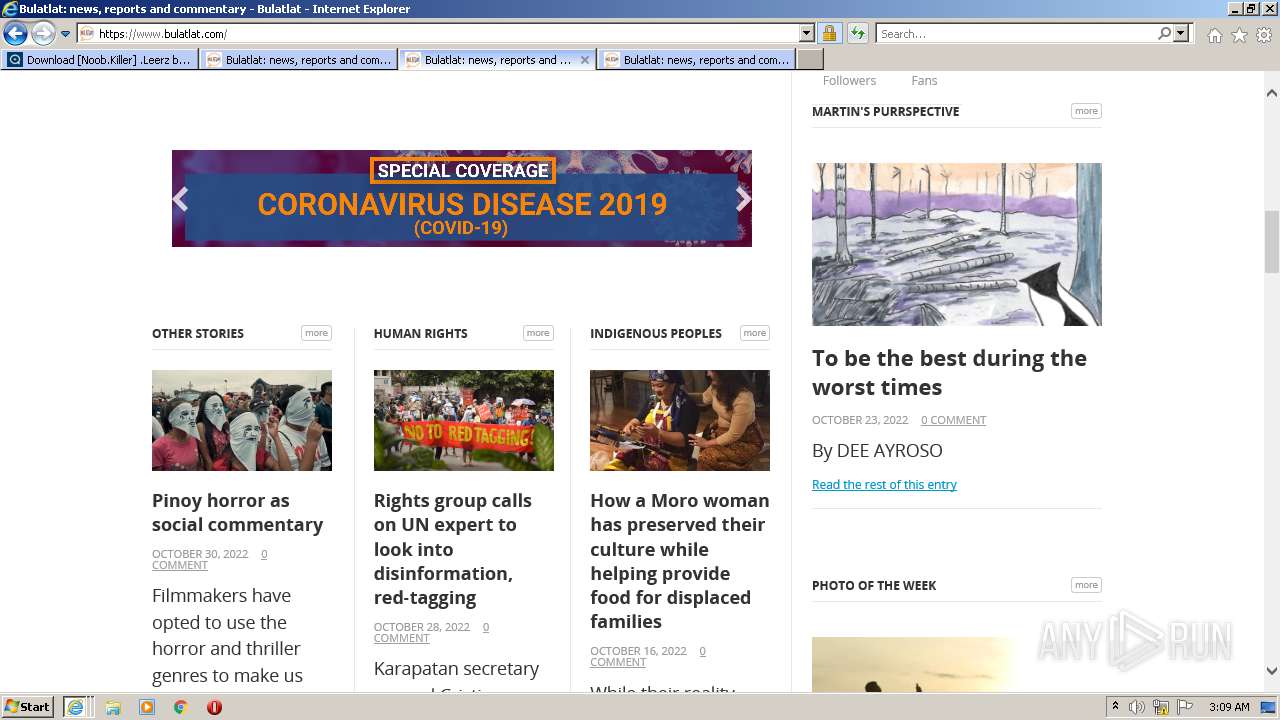Open the recent pages dropdown arrow
This screenshot has width=1280, height=720.
click(x=66, y=34)
